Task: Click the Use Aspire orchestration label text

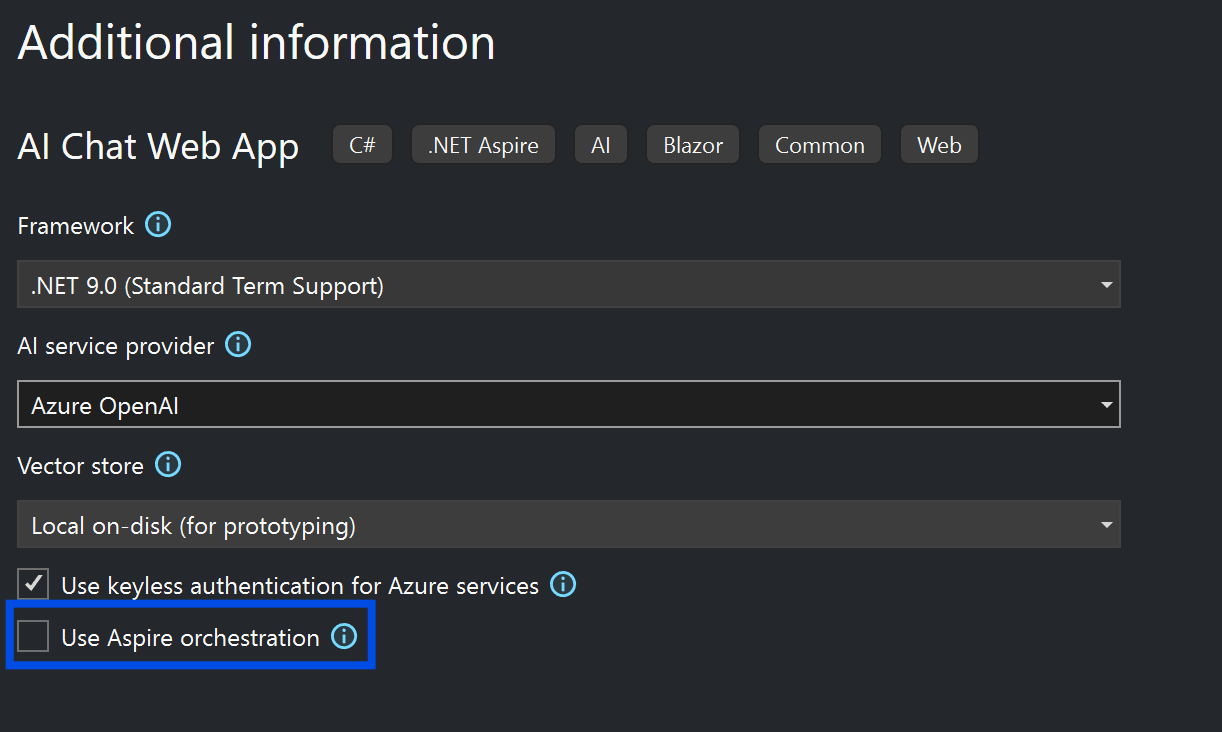Action: click(x=190, y=637)
